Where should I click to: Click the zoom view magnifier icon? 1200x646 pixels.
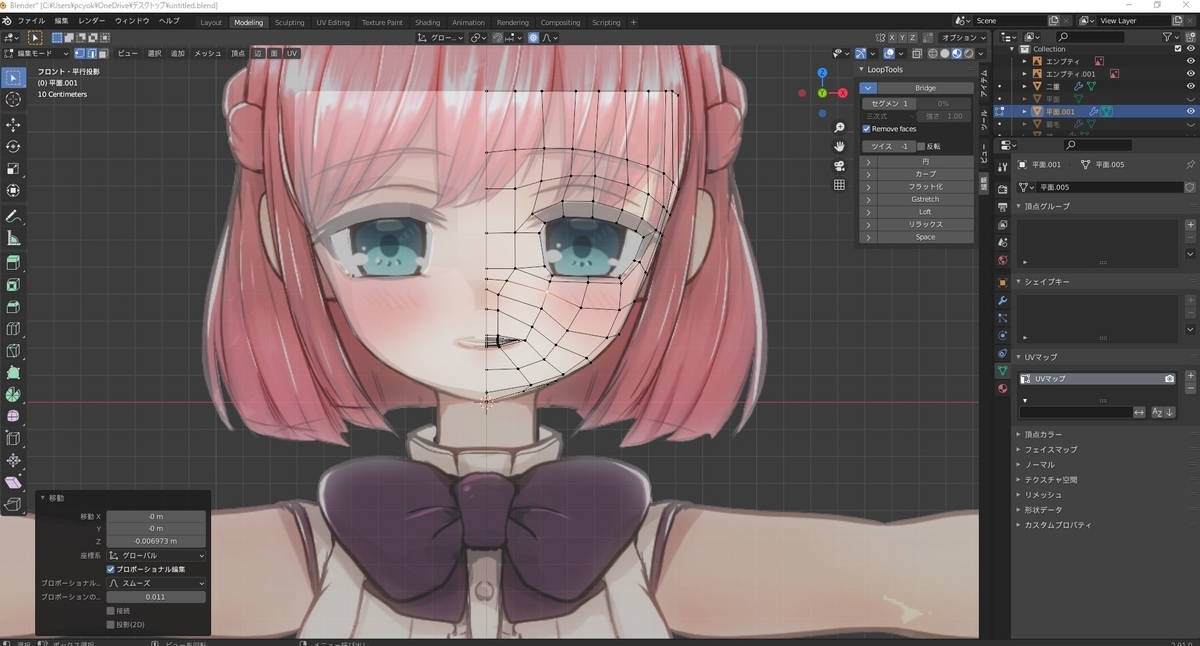click(x=839, y=127)
